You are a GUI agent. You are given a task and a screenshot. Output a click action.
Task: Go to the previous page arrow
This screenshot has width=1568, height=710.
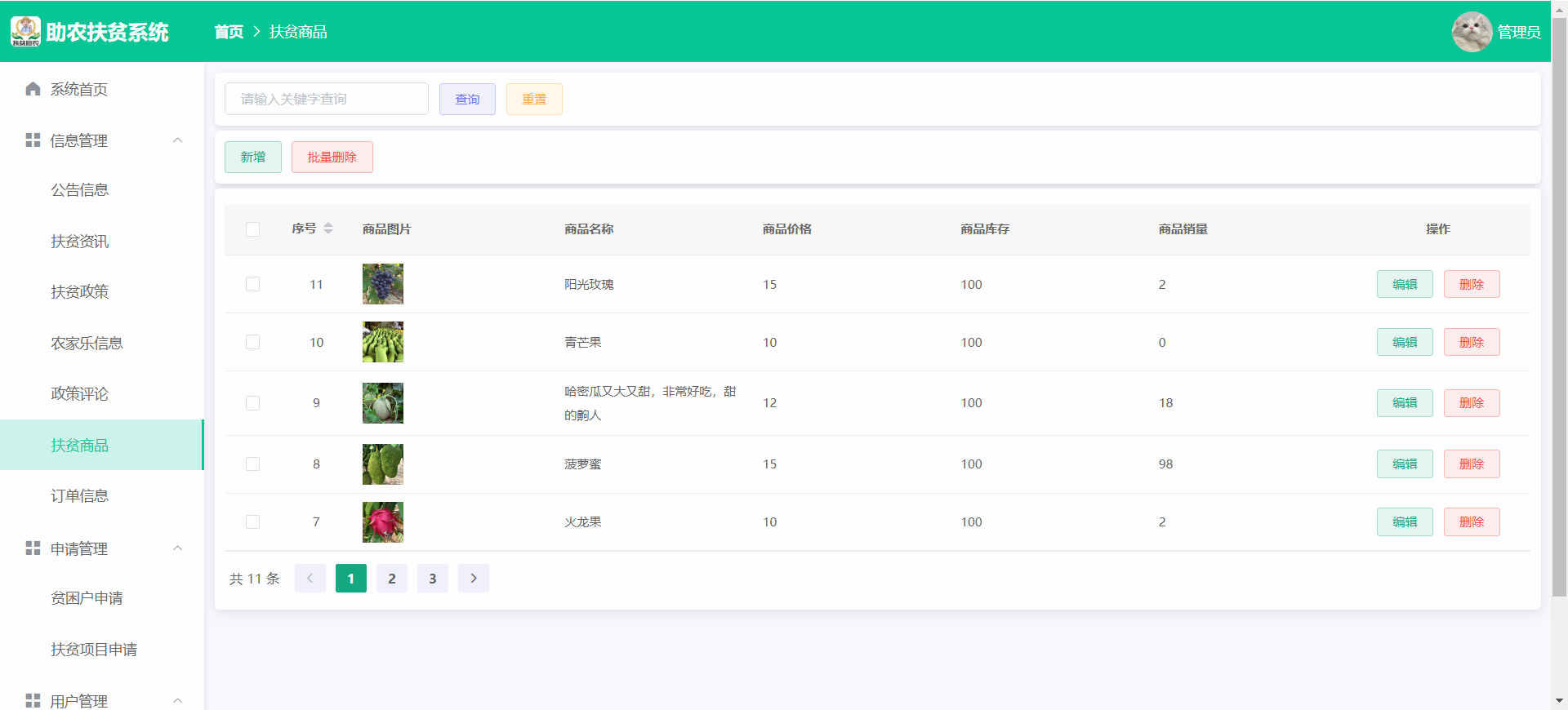pyautogui.click(x=310, y=579)
